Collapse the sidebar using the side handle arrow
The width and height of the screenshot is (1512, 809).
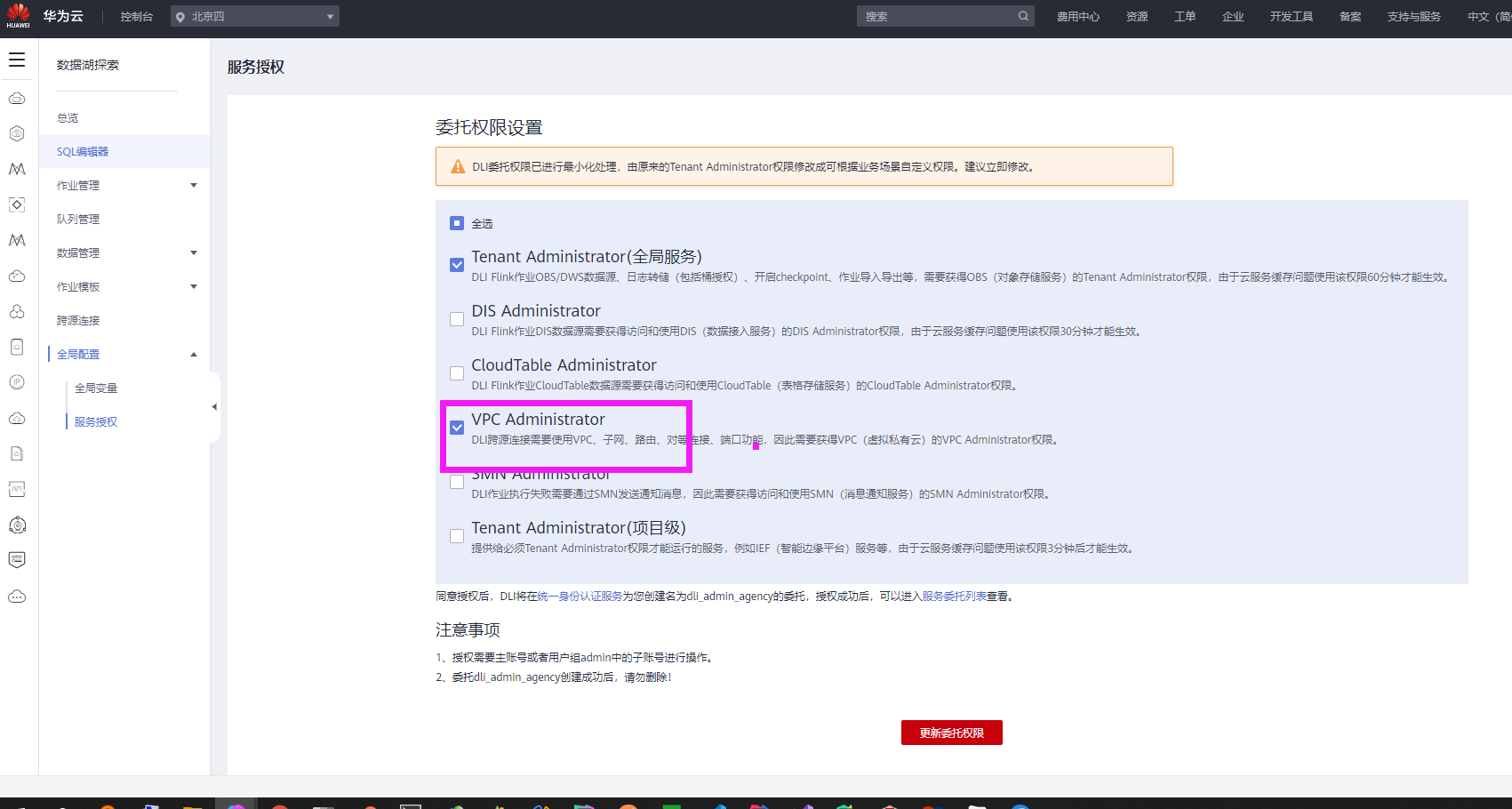pyautogui.click(x=214, y=407)
